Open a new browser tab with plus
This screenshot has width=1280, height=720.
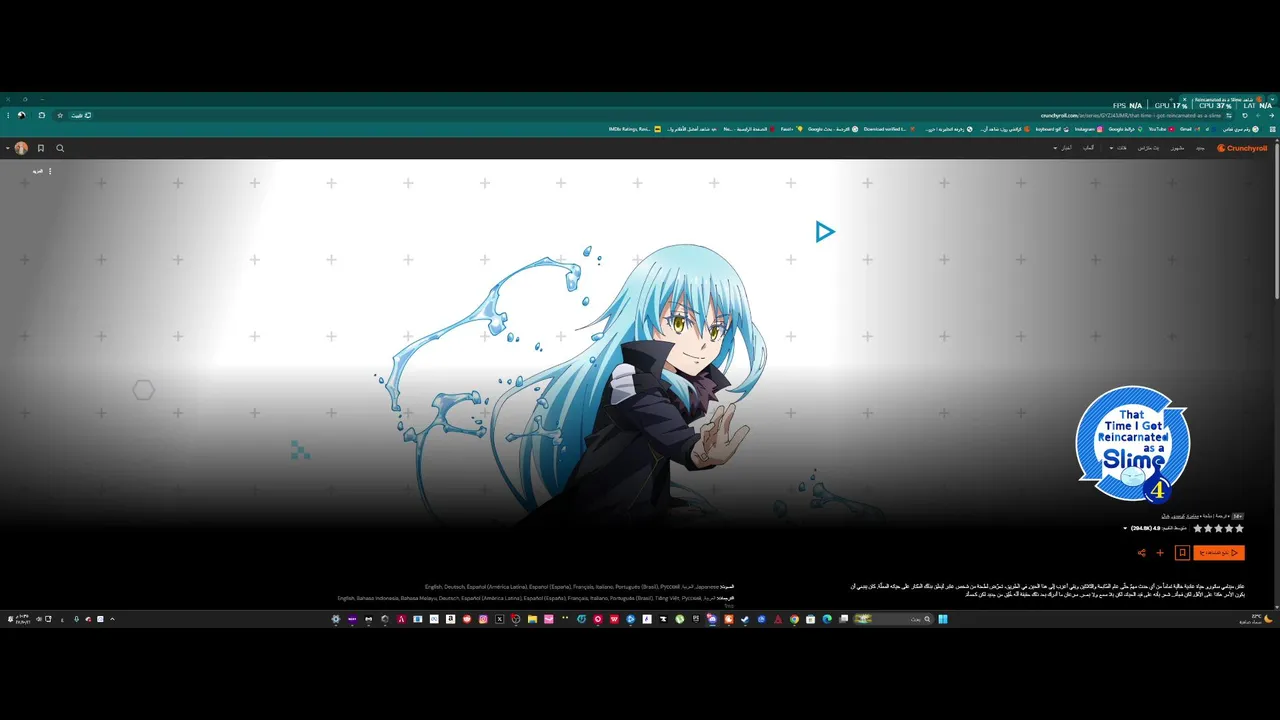pos(1171,99)
